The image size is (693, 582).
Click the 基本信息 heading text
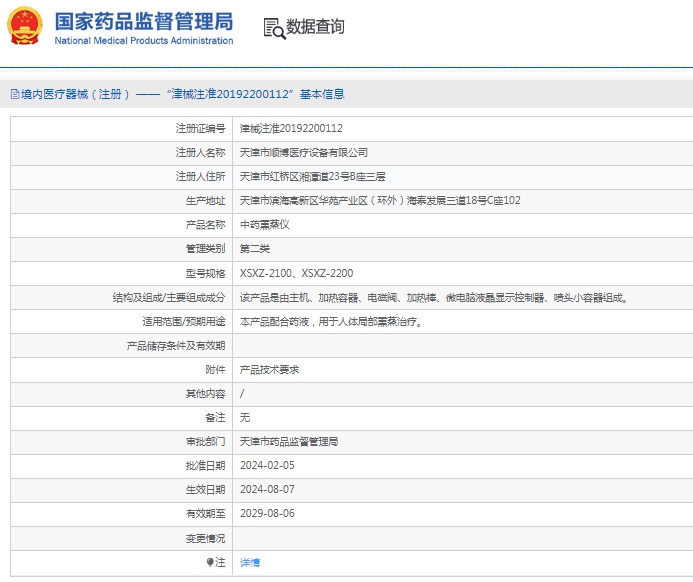(x=322, y=94)
